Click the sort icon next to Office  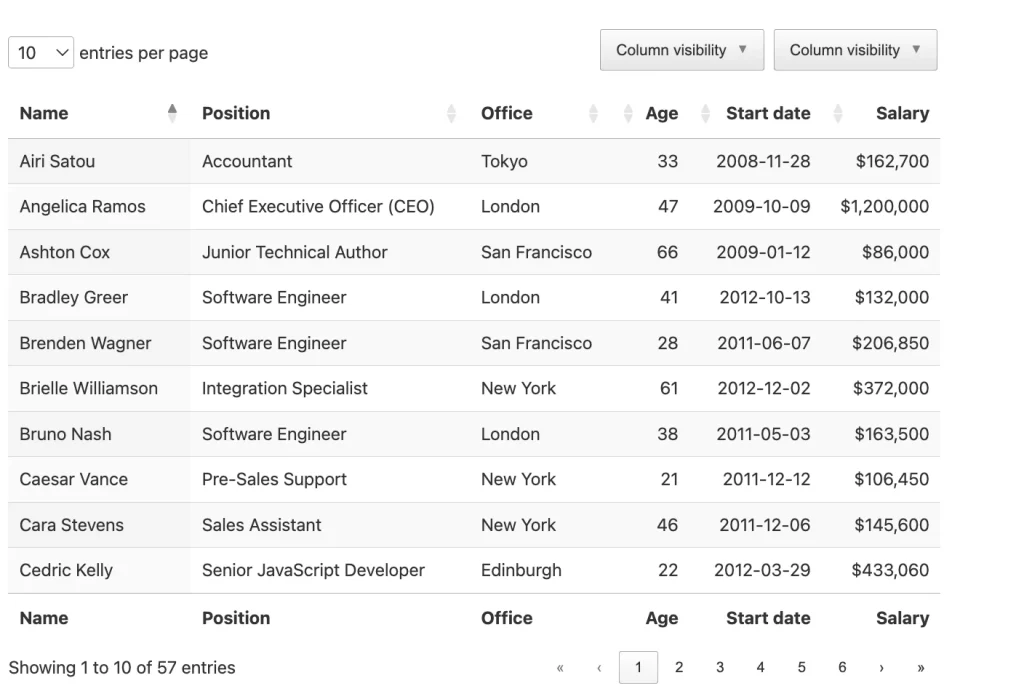click(x=593, y=113)
